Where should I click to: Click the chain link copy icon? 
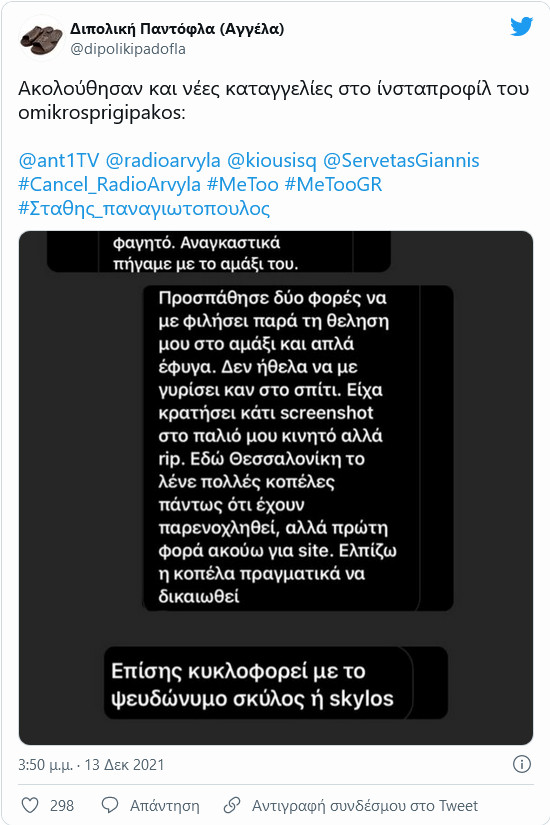232,805
